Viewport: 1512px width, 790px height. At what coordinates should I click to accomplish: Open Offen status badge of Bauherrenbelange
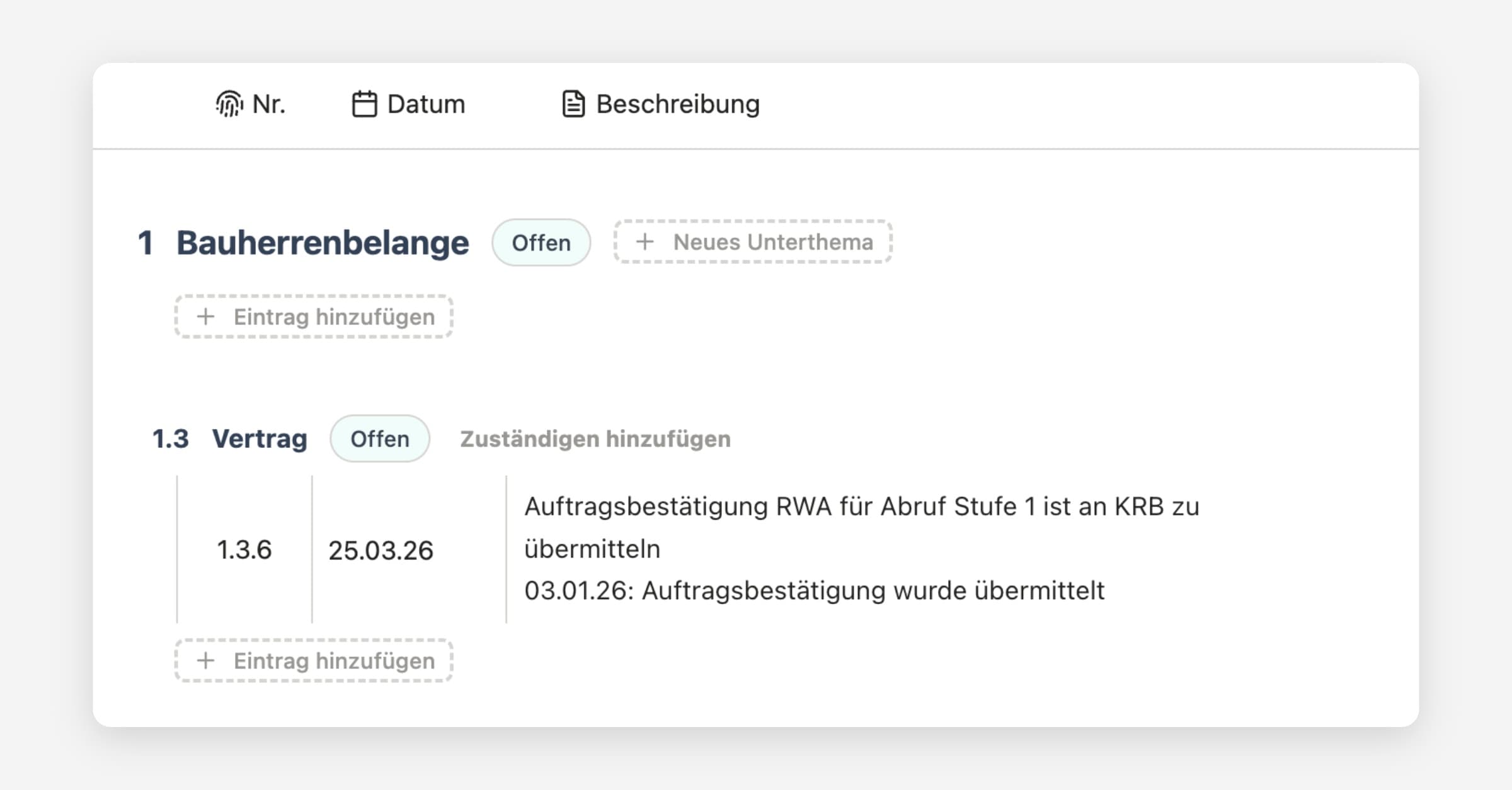pyautogui.click(x=541, y=243)
